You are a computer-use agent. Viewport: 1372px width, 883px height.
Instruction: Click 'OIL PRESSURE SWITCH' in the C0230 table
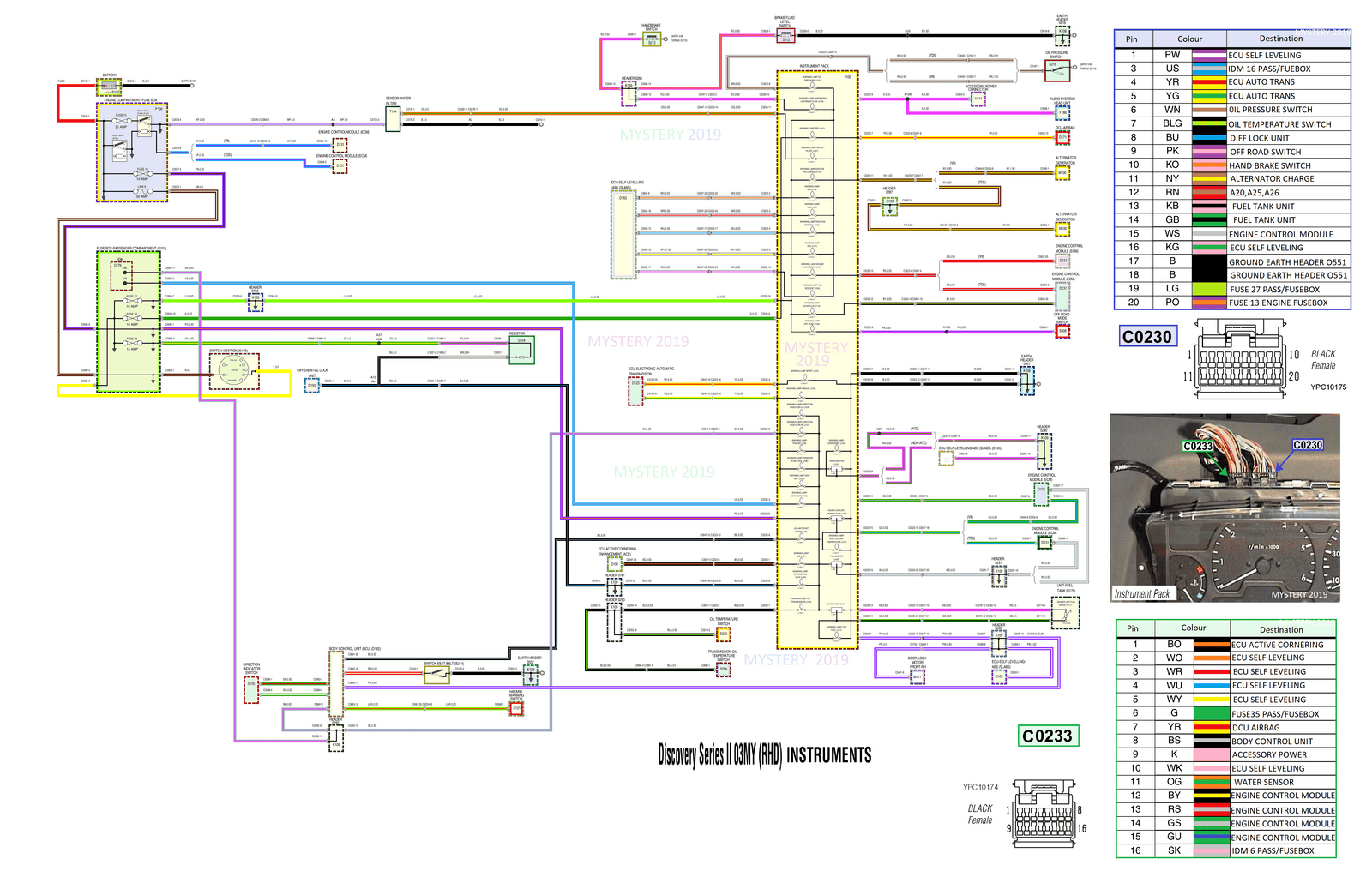(1270, 110)
